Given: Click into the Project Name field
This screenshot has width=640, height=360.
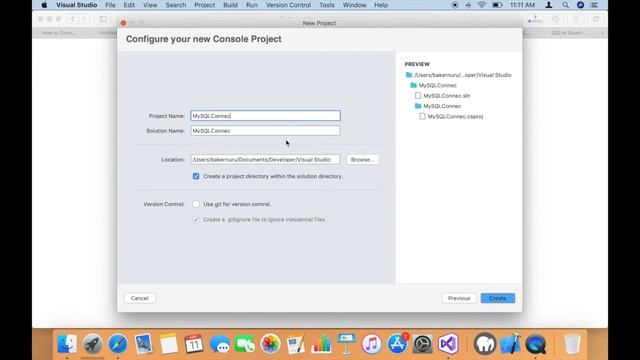Looking at the screenshot, I should (x=265, y=116).
